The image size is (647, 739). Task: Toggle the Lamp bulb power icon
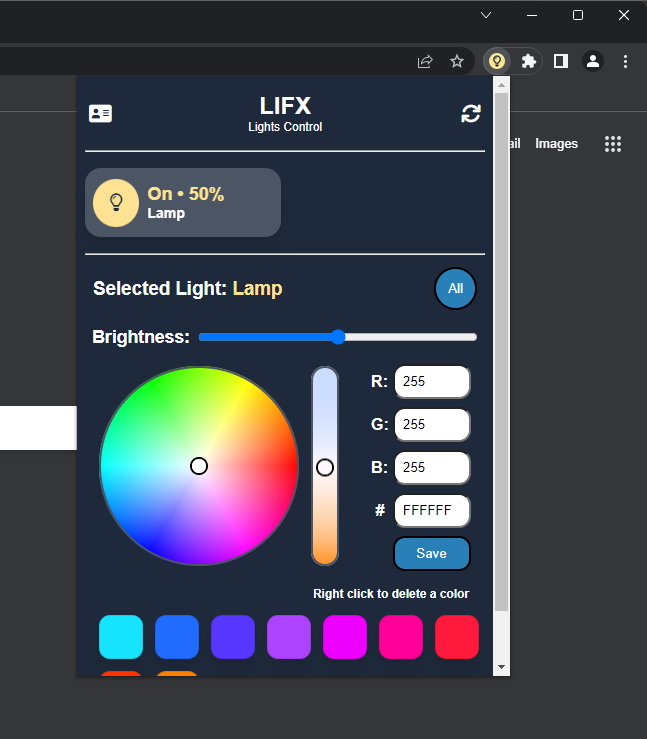(x=116, y=202)
